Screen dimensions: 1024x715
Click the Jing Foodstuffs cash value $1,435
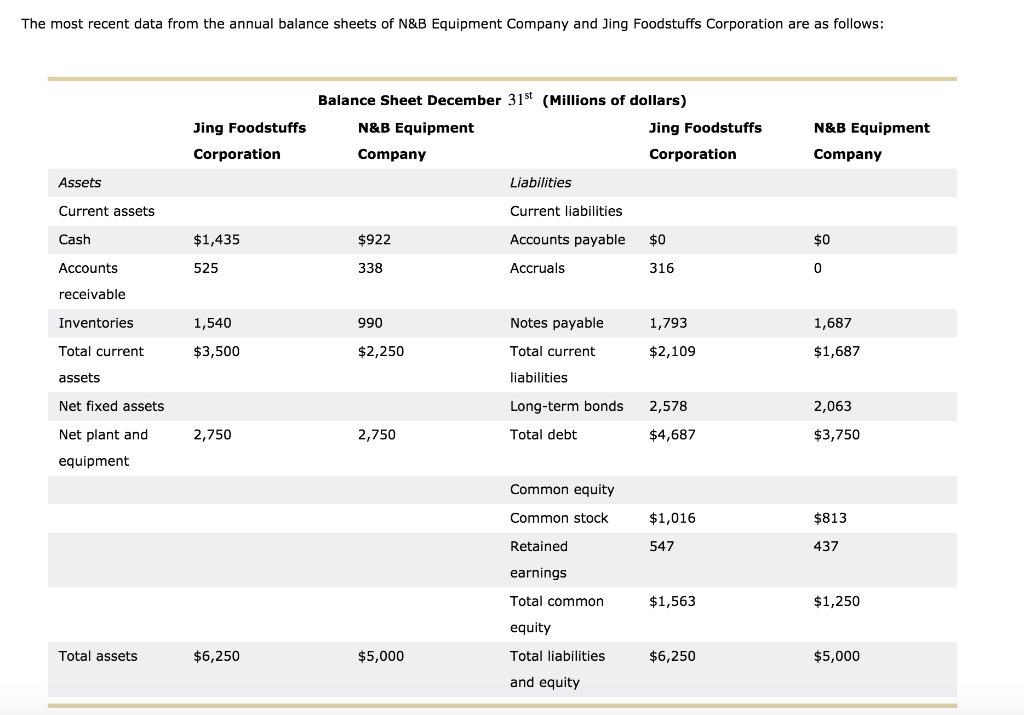tap(216, 240)
